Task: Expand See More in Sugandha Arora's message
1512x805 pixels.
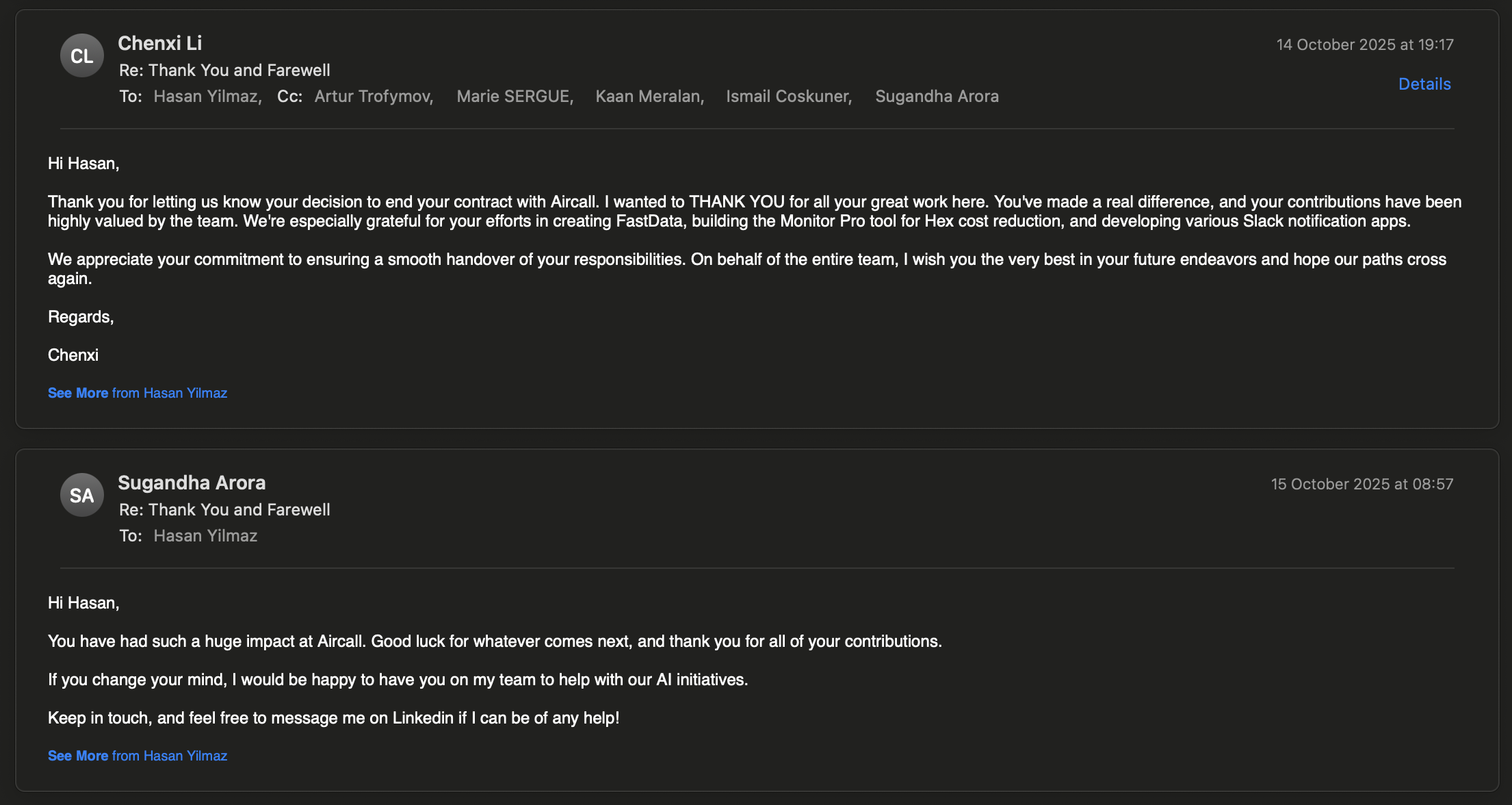Action: (78, 756)
